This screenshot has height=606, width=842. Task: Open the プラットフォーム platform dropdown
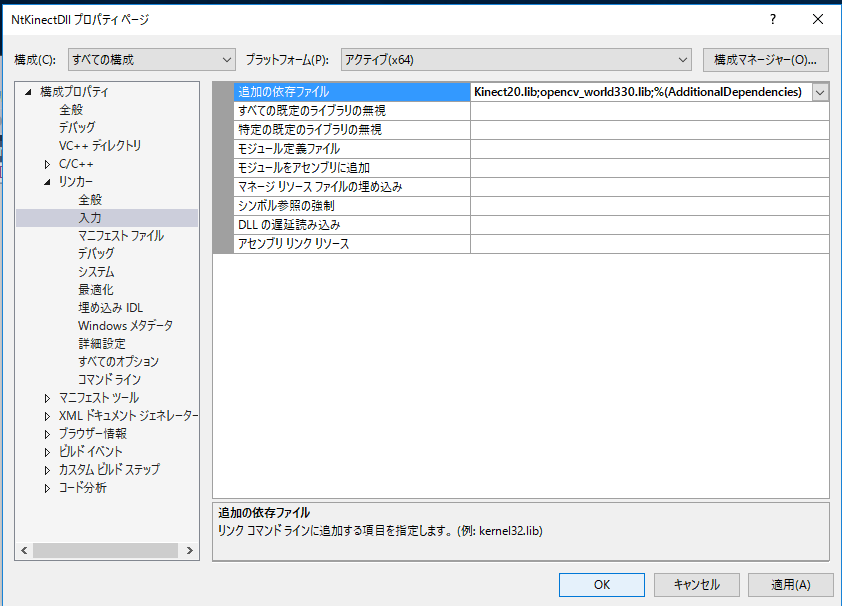click(x=516, y=60)
